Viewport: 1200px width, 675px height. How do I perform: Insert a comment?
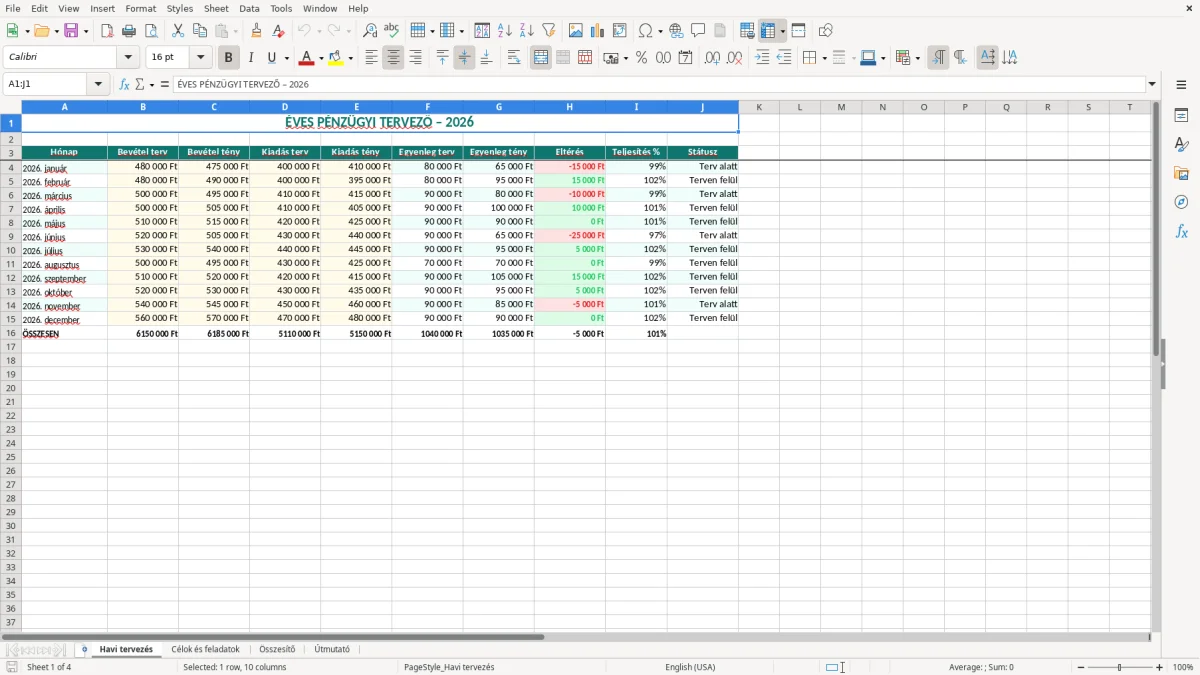(698, 31)
